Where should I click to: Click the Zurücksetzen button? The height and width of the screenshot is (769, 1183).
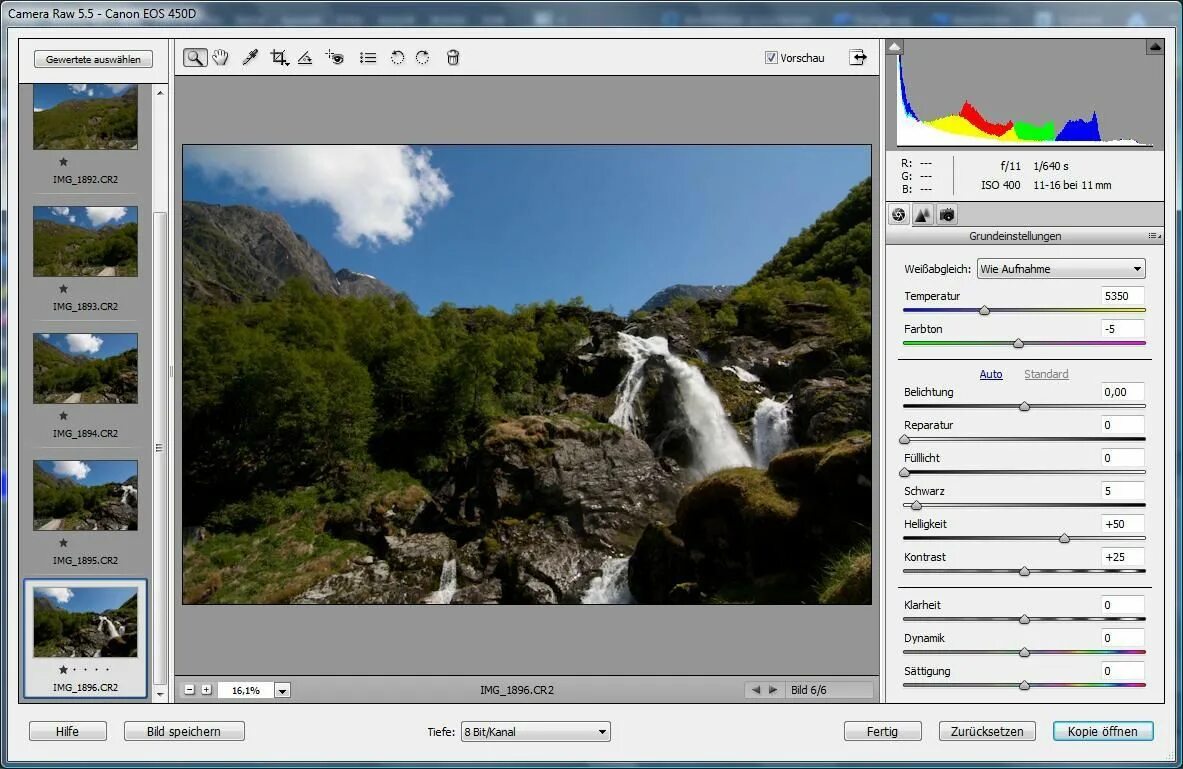987,731
